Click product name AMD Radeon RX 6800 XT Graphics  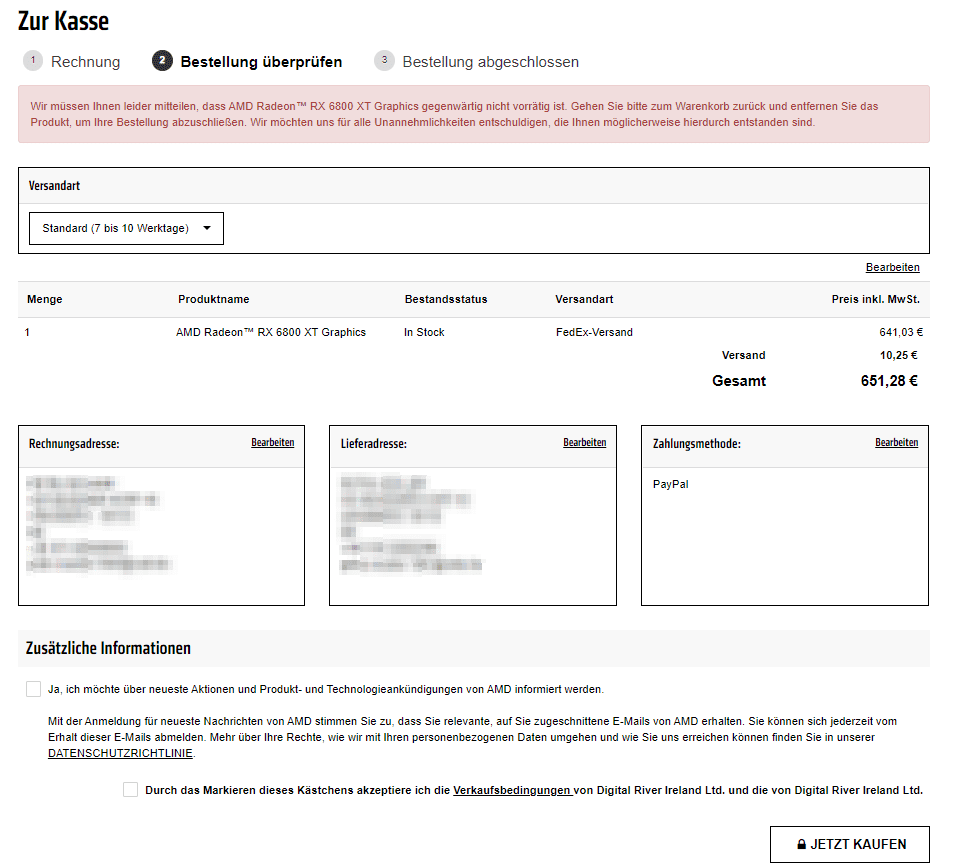[271, 333]
